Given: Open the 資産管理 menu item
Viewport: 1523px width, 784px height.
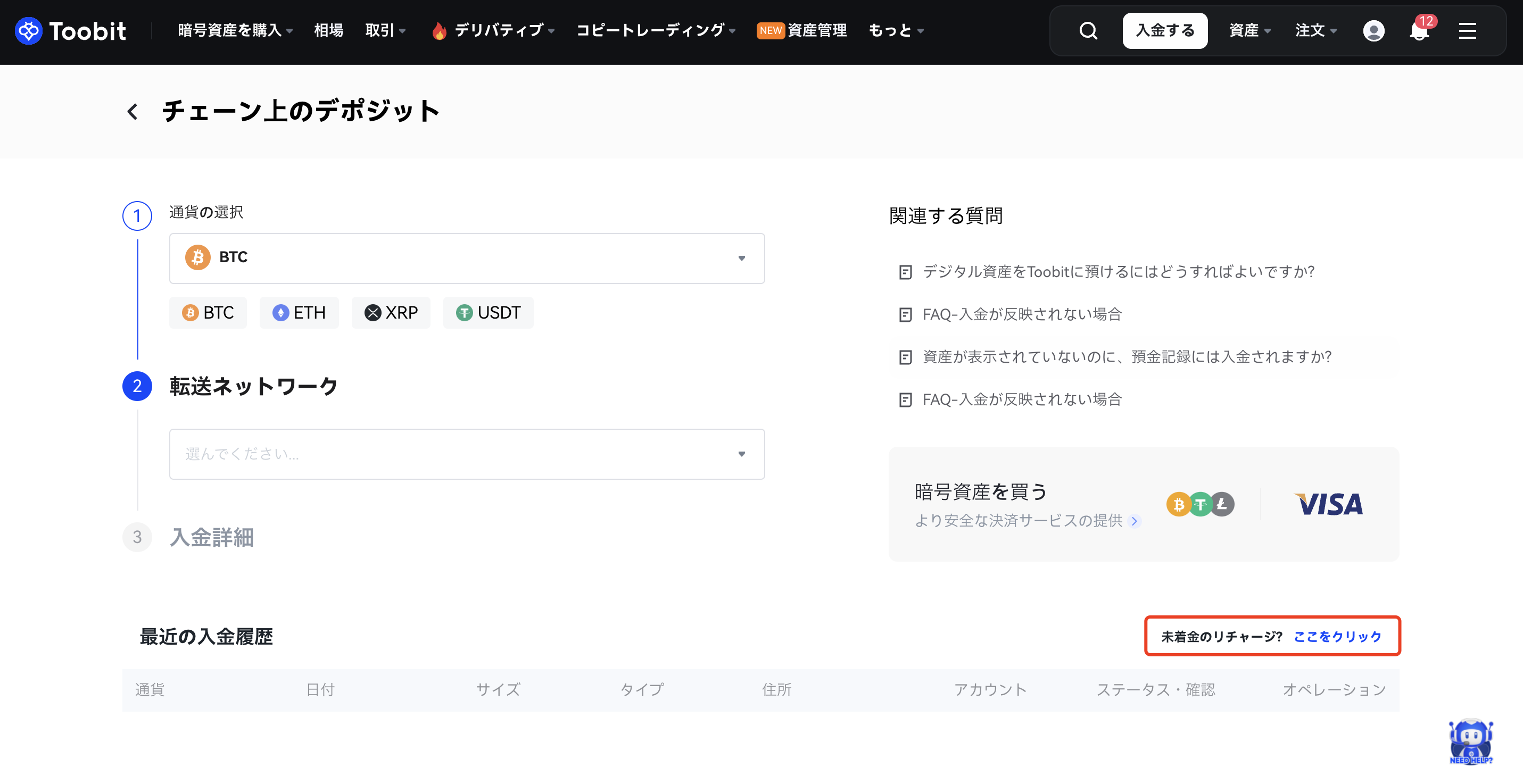Looking at the screenshot, I should (816, 31).
